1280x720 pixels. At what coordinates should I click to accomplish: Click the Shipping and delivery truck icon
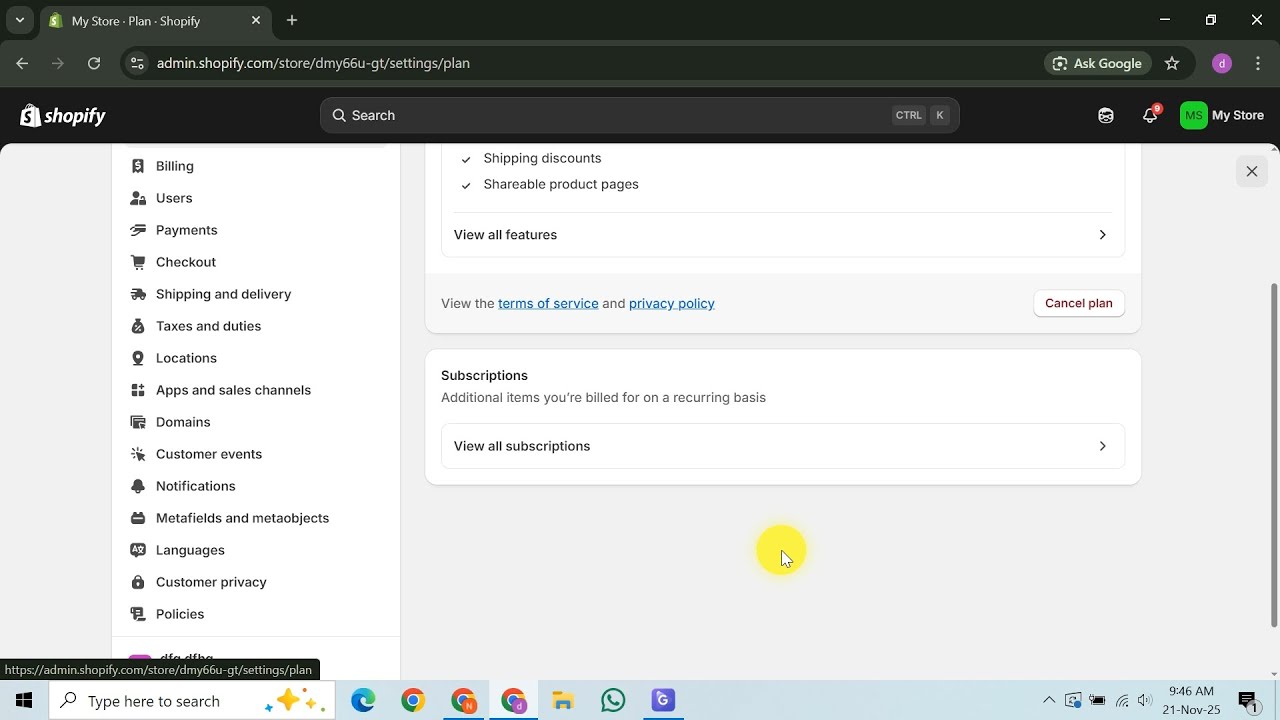[x=138, y=294]
